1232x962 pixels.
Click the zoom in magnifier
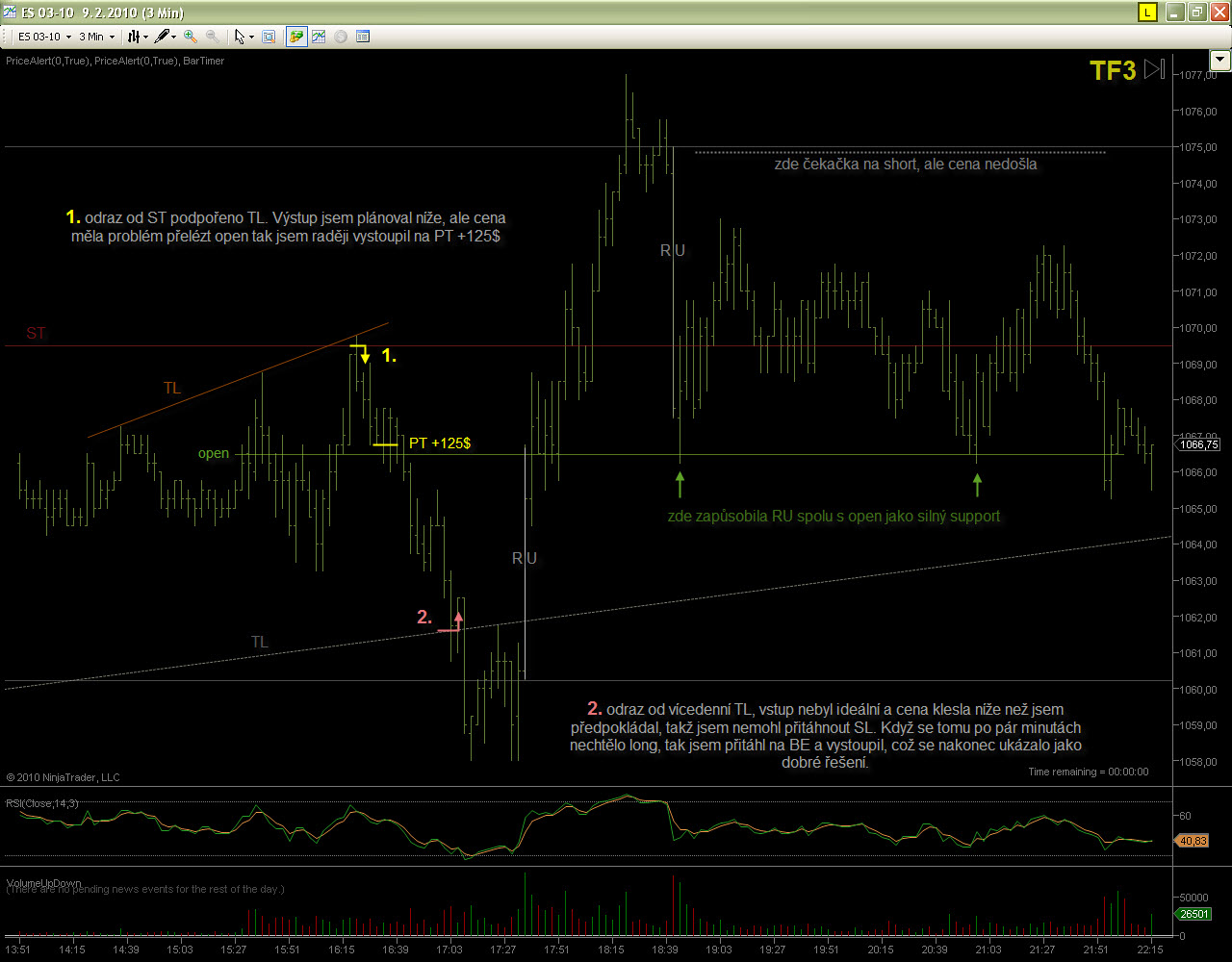coord(191,37)
